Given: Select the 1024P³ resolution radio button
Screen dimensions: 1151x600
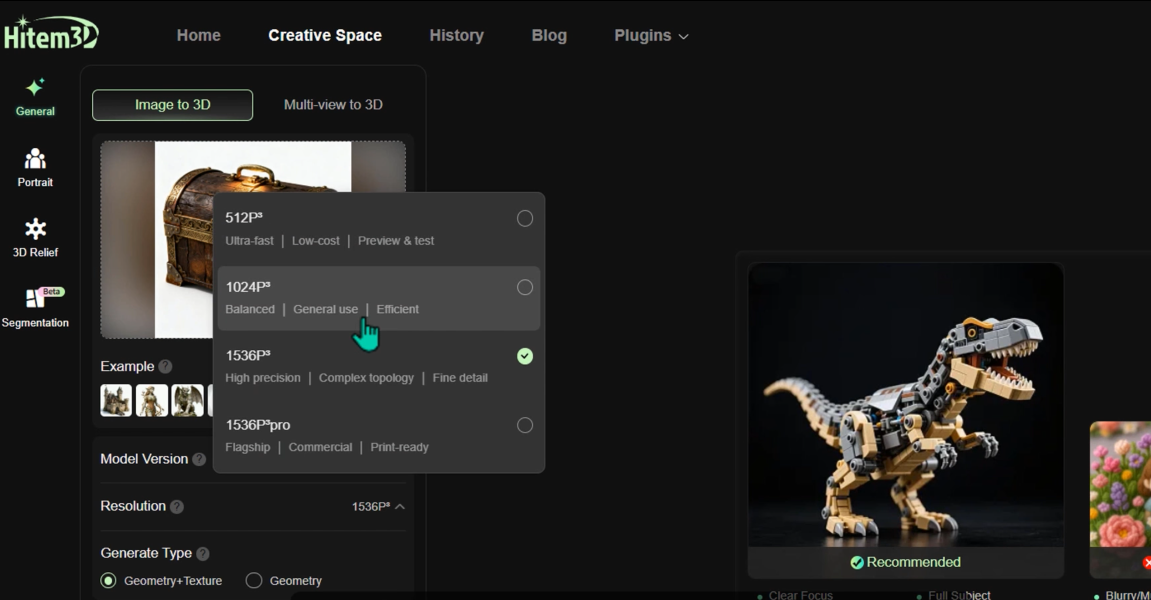Looking at the screenshot, I should coord(525,287).
